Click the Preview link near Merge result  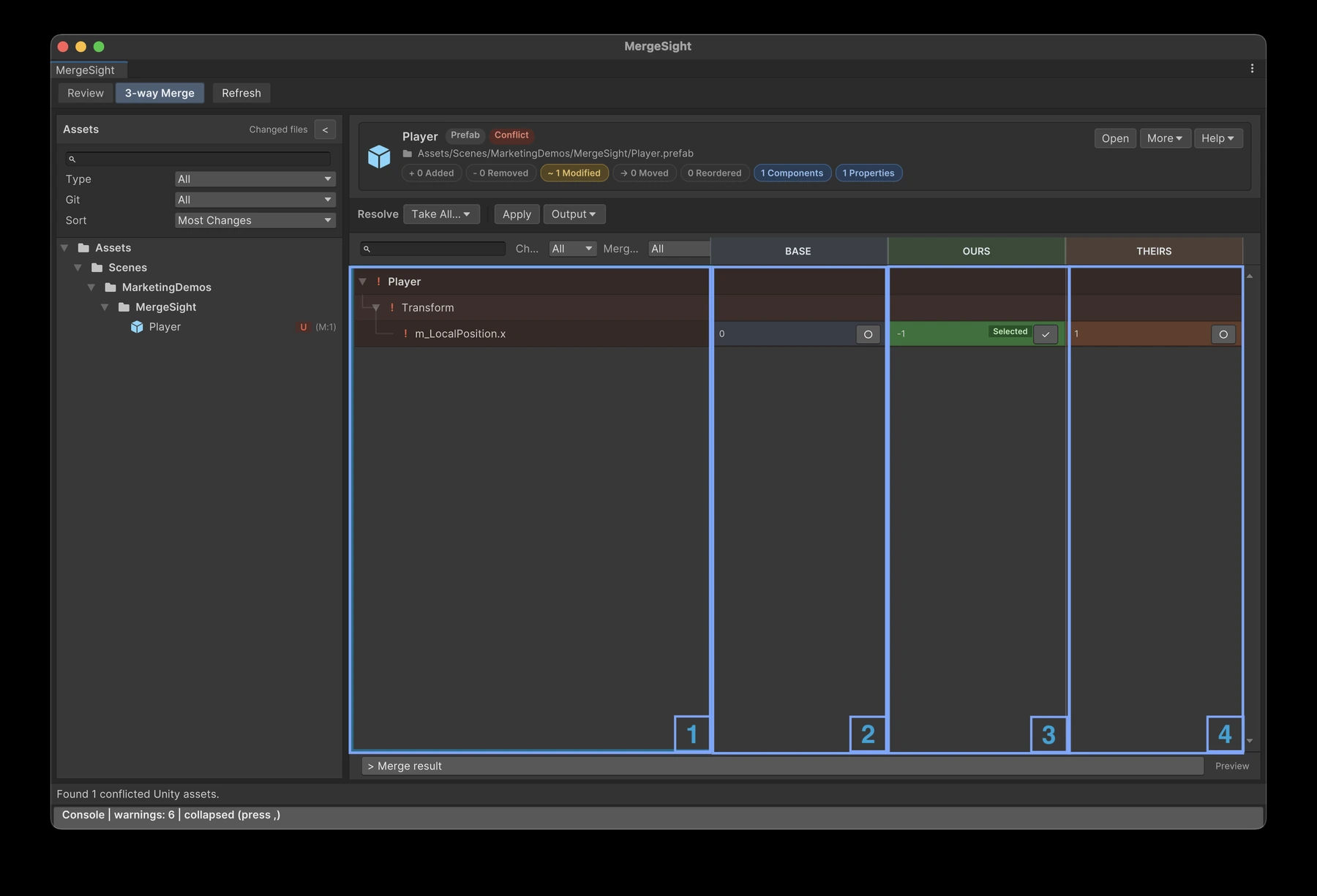(x=1232, y=766)
